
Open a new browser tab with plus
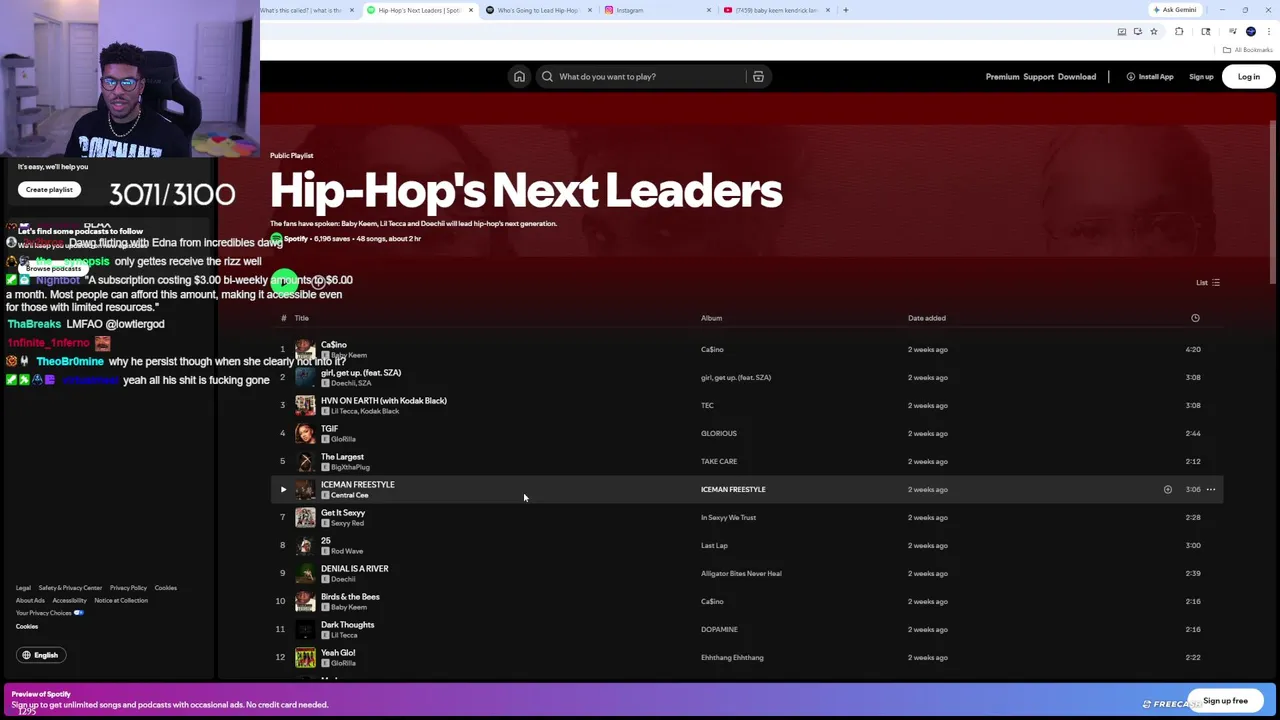(846, 10)
